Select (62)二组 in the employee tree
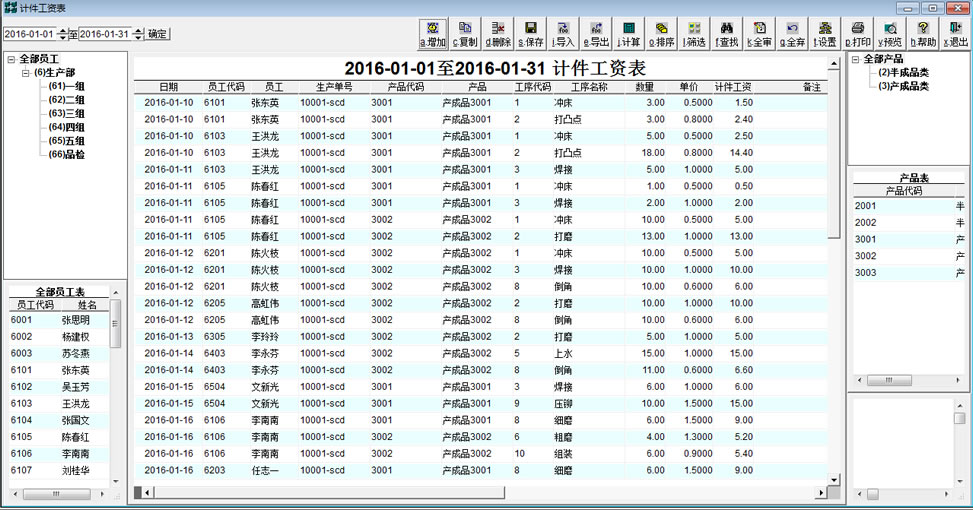The height and width of the screenshot is (510, 973). [x=66, y=100]
